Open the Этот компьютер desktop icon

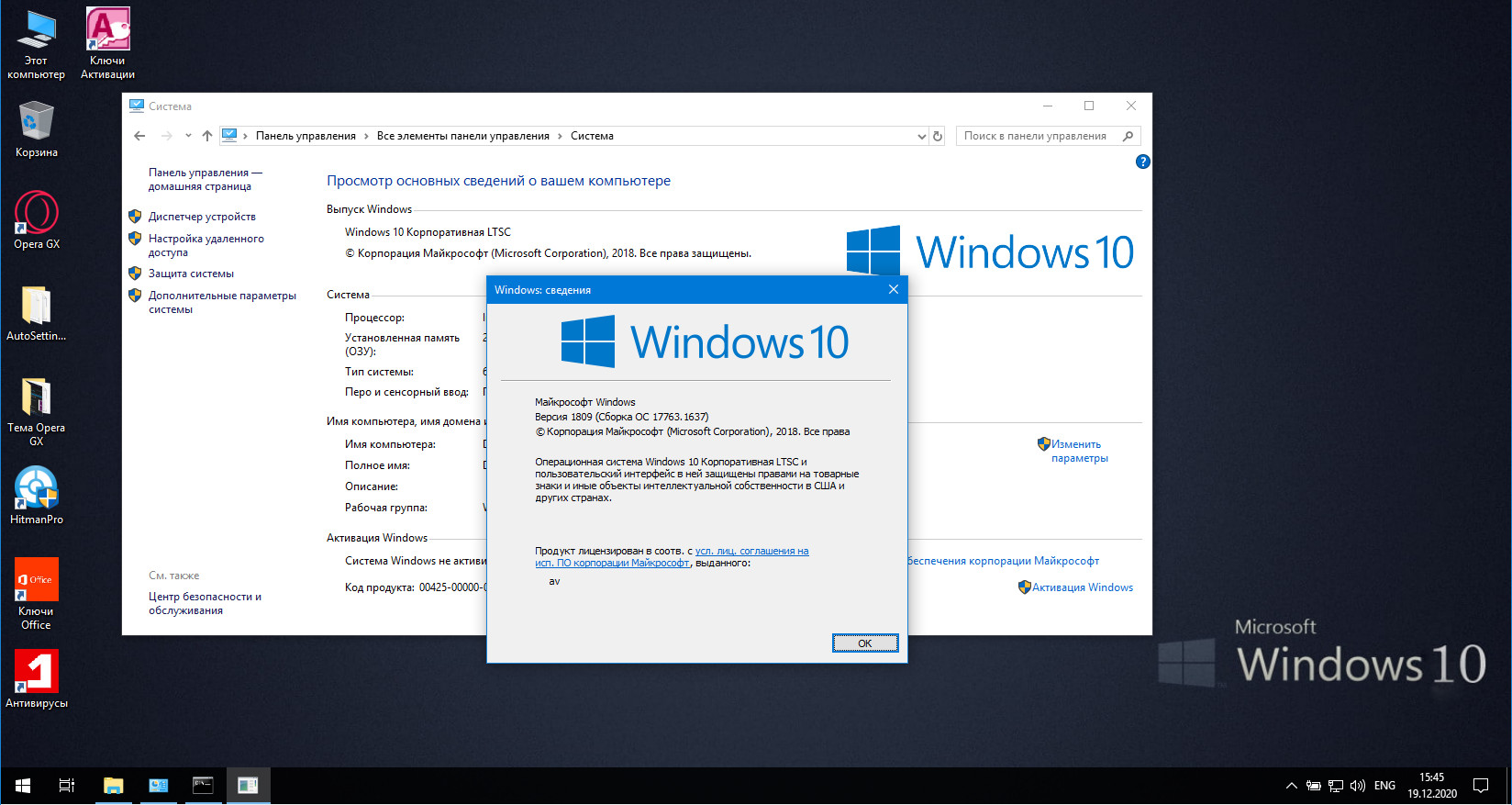(36, 44)
